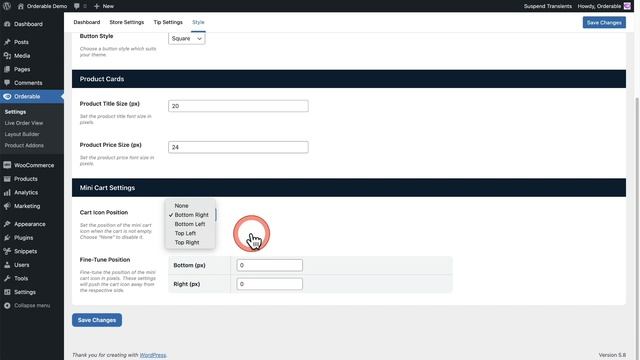Open the Tools wrench icon
Image resolution: width=640 pixels, height=360 pixels.
coord(7,278)
